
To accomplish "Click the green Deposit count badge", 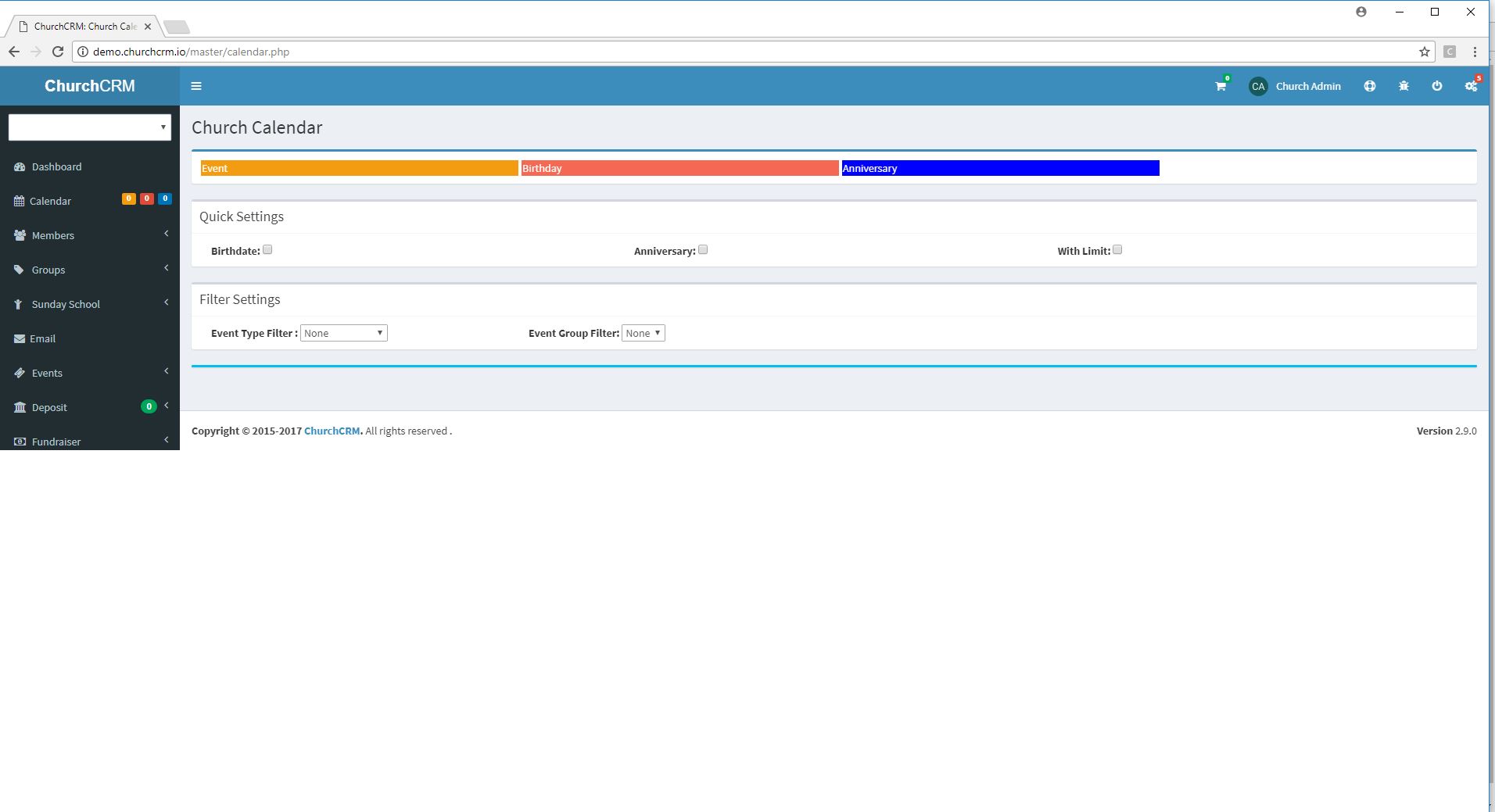I will pos(149,406).
